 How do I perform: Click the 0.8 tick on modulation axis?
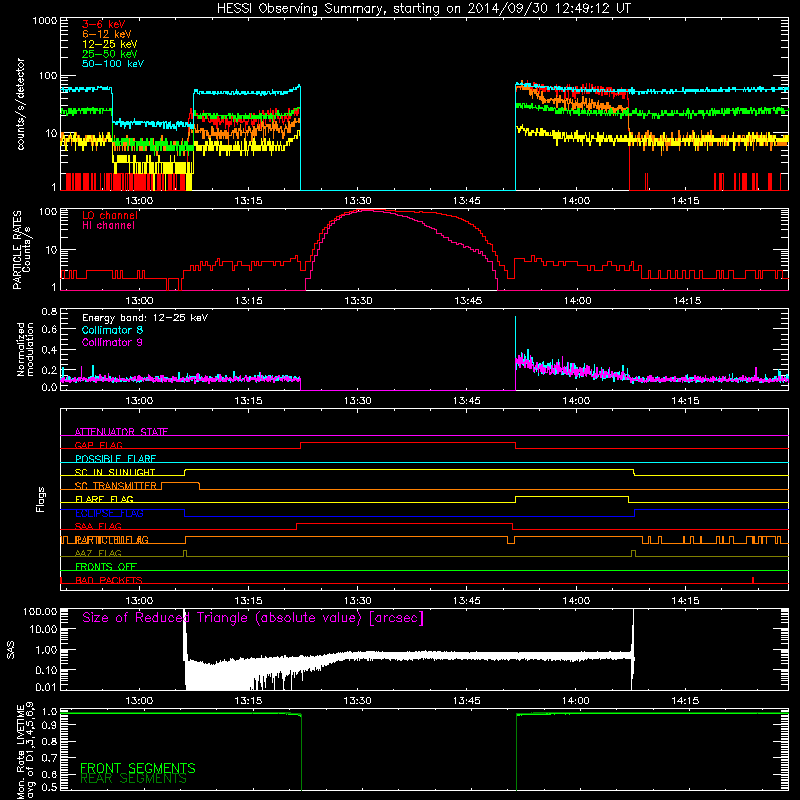[49, 311]
